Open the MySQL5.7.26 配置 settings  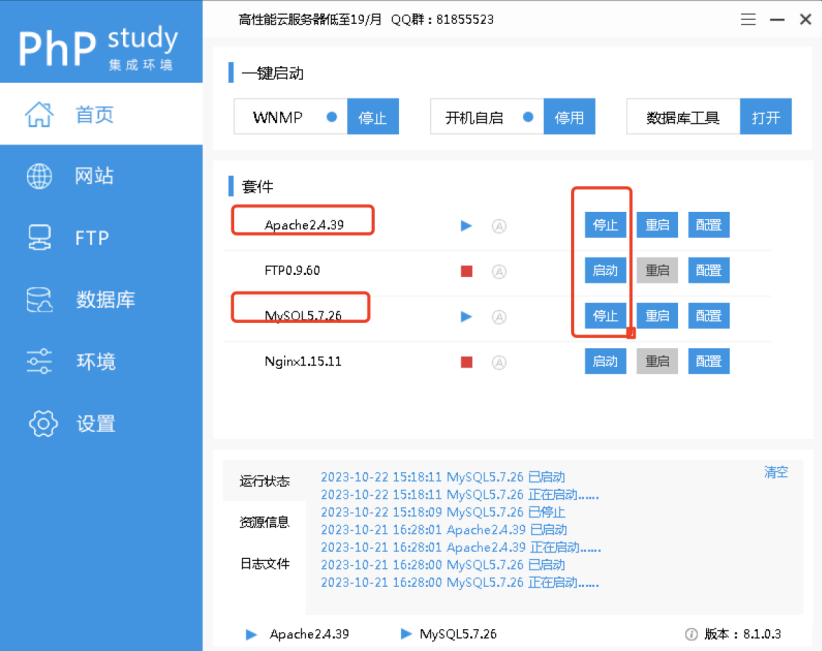click(709, 316)
